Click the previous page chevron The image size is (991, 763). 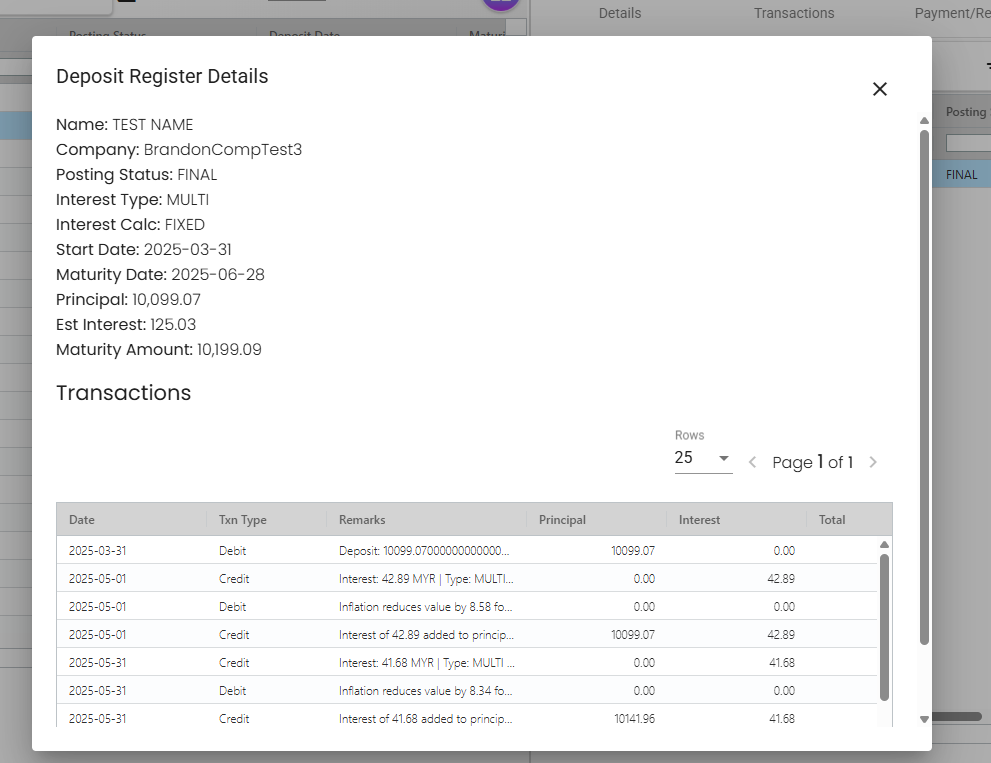click(751, 462)
